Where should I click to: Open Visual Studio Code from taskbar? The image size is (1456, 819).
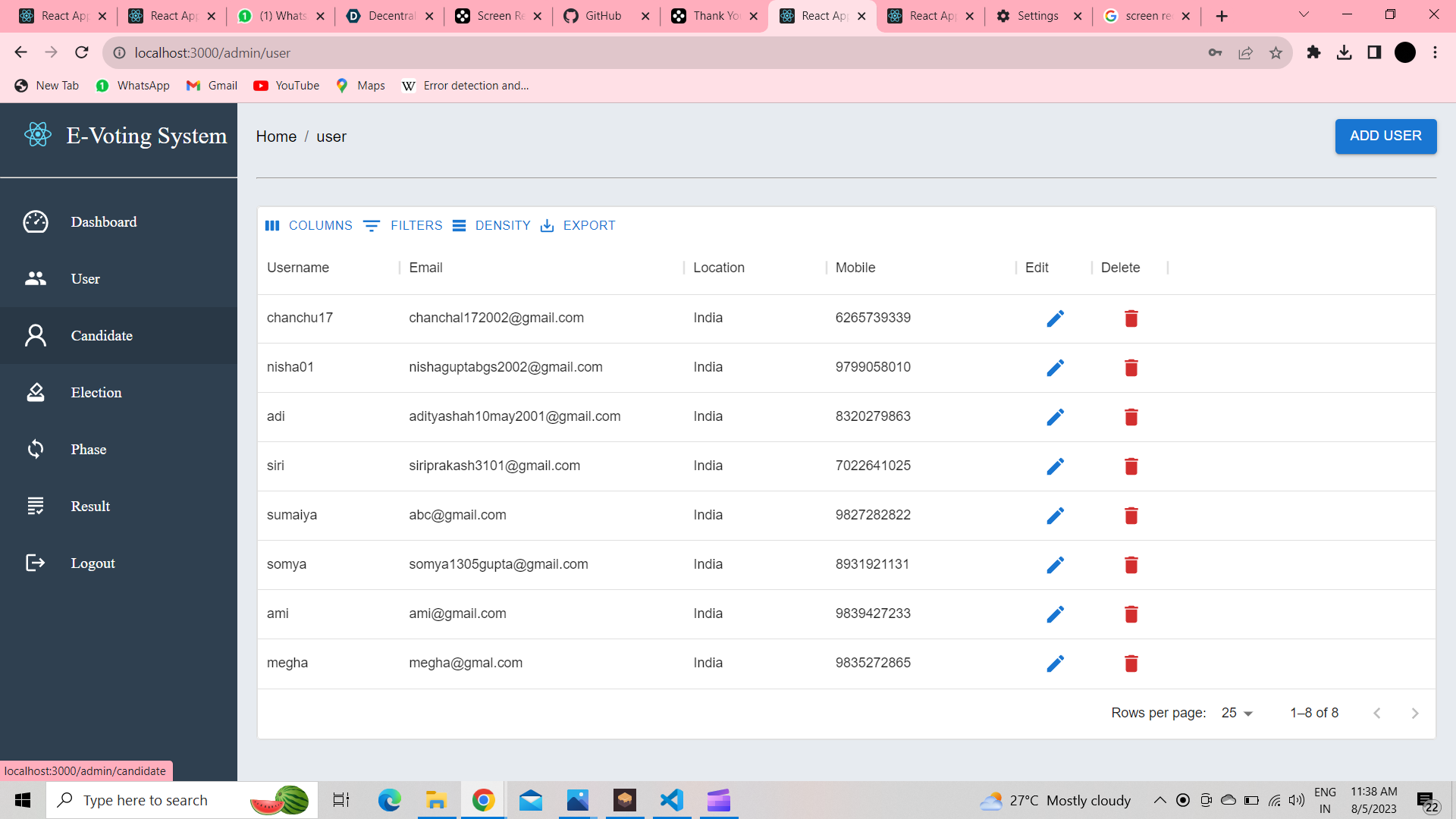(671, 800)
